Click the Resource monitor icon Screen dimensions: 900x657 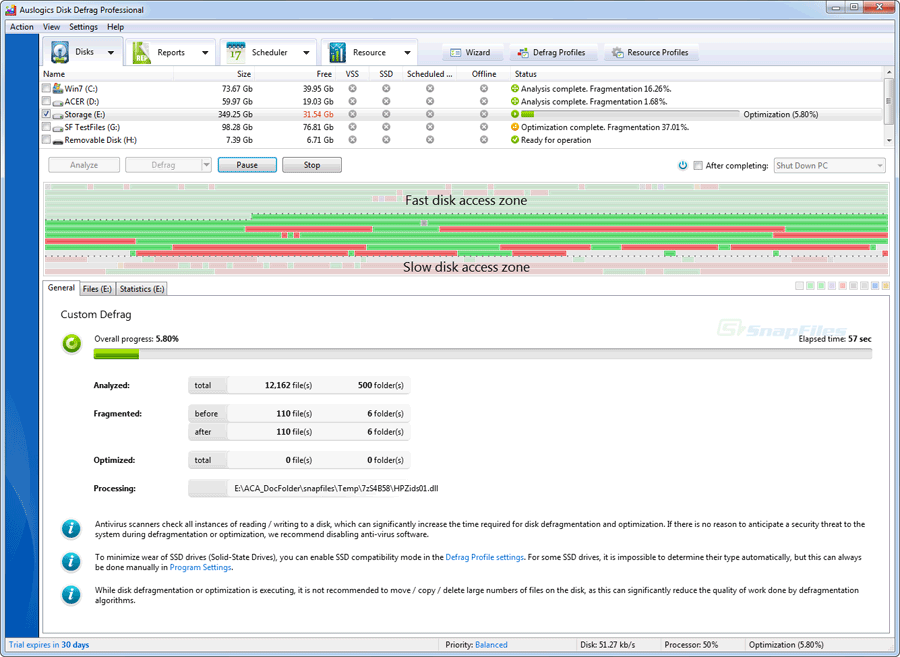[x=340, y=51]
